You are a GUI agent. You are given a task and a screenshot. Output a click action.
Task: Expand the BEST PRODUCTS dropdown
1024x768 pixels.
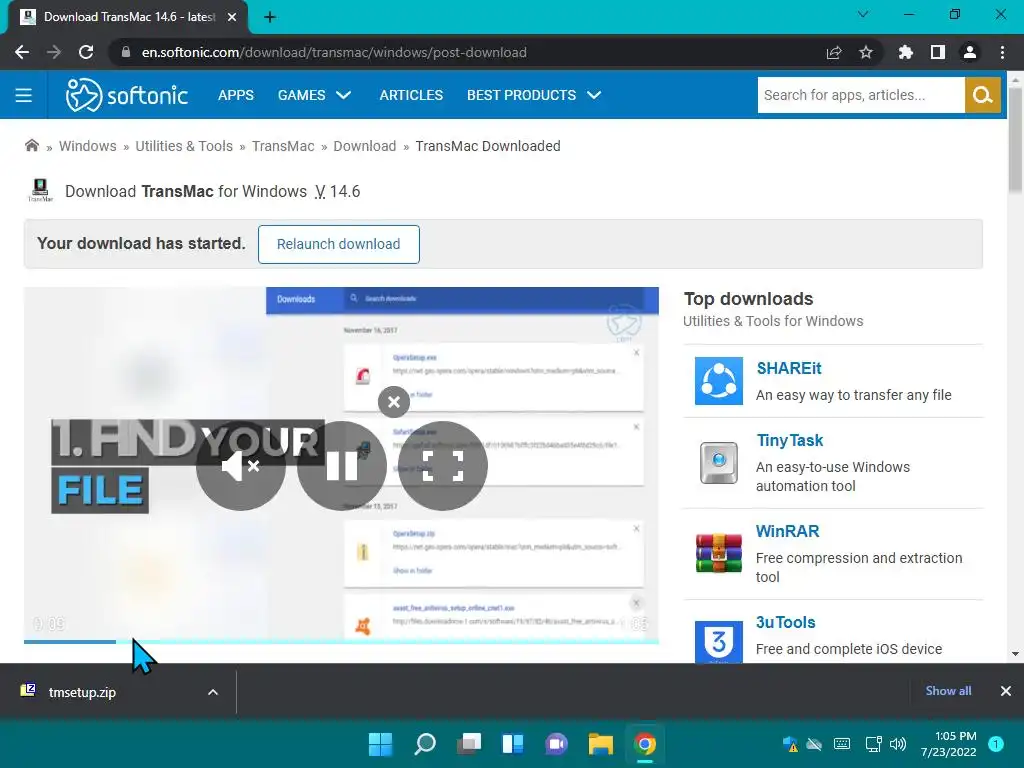534,95
